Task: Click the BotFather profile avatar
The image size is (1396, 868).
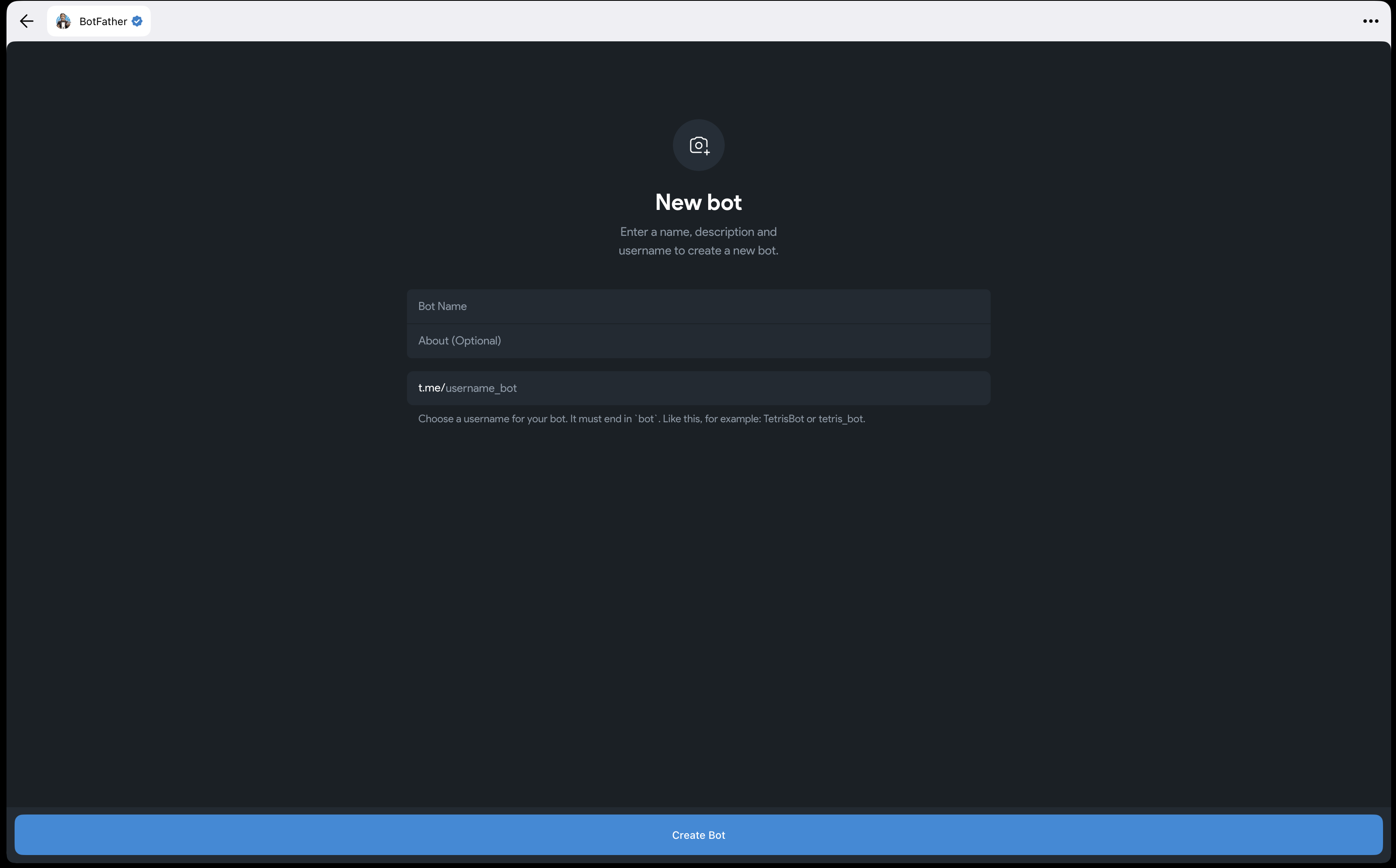Action: [63, 21]
